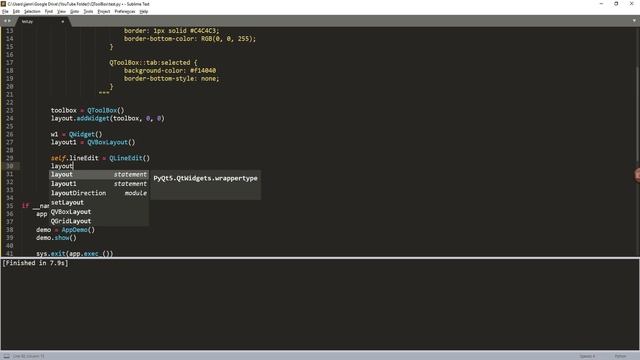The width and height of the screenshot is (640, 360).
Task: Click QLineEdit() on line 29
Action: click(129, 158)
